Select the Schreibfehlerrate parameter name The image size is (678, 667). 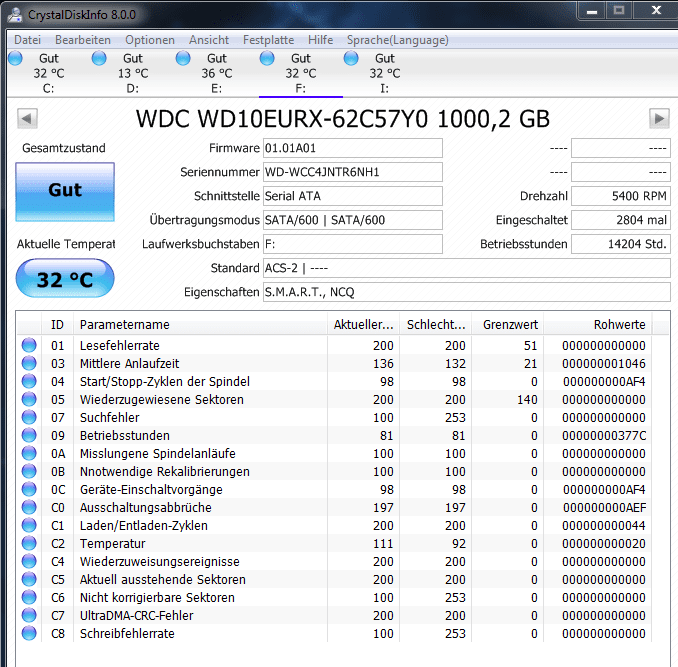(x=127, y=634)
